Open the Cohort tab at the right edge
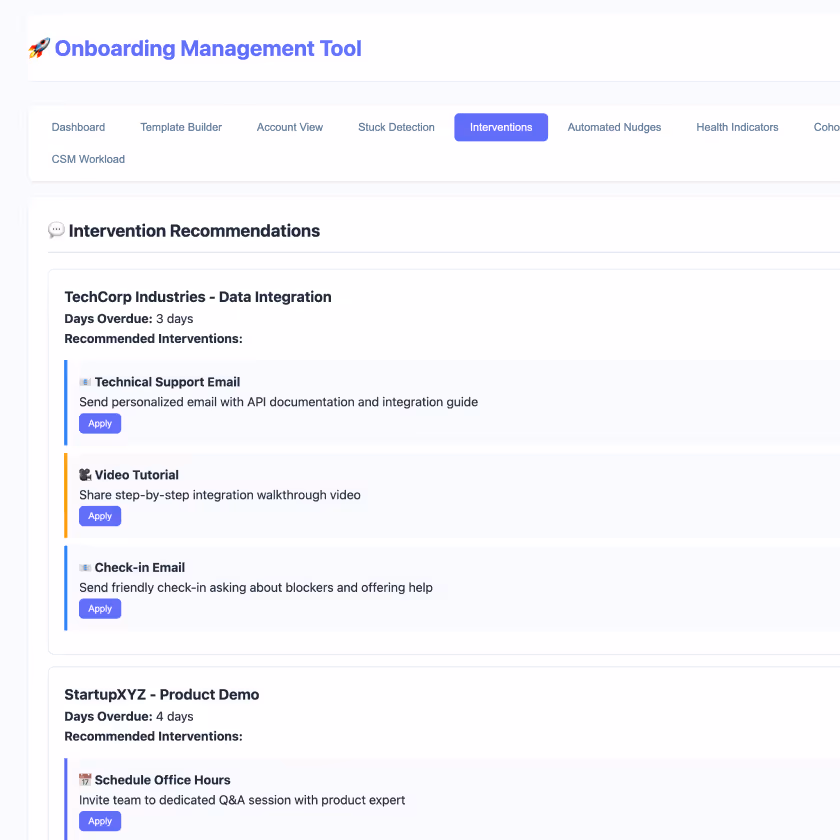This screenshot has height=840, width=840. click(826, 127)
